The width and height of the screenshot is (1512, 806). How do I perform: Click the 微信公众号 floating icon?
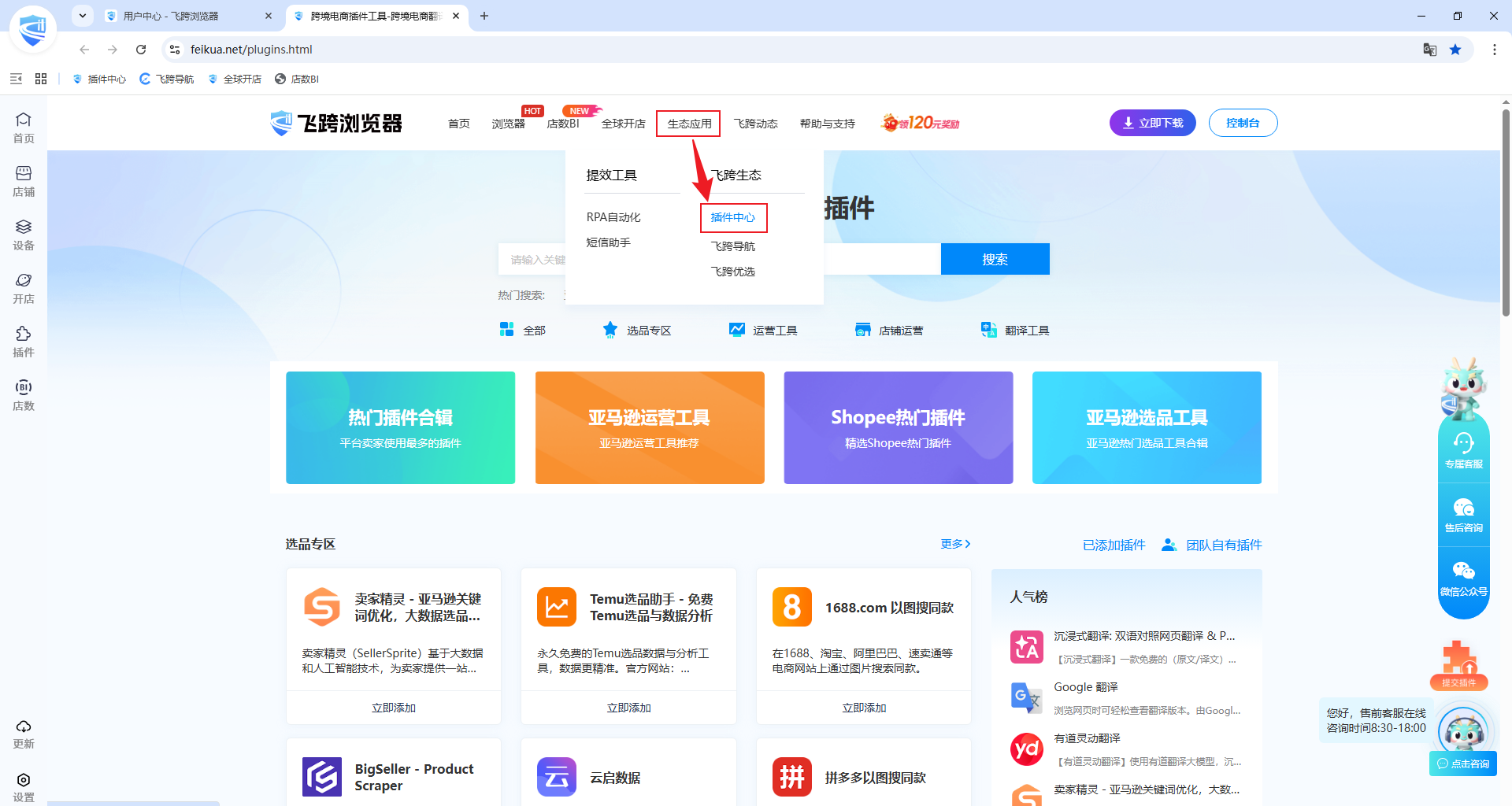point(1464,579)
